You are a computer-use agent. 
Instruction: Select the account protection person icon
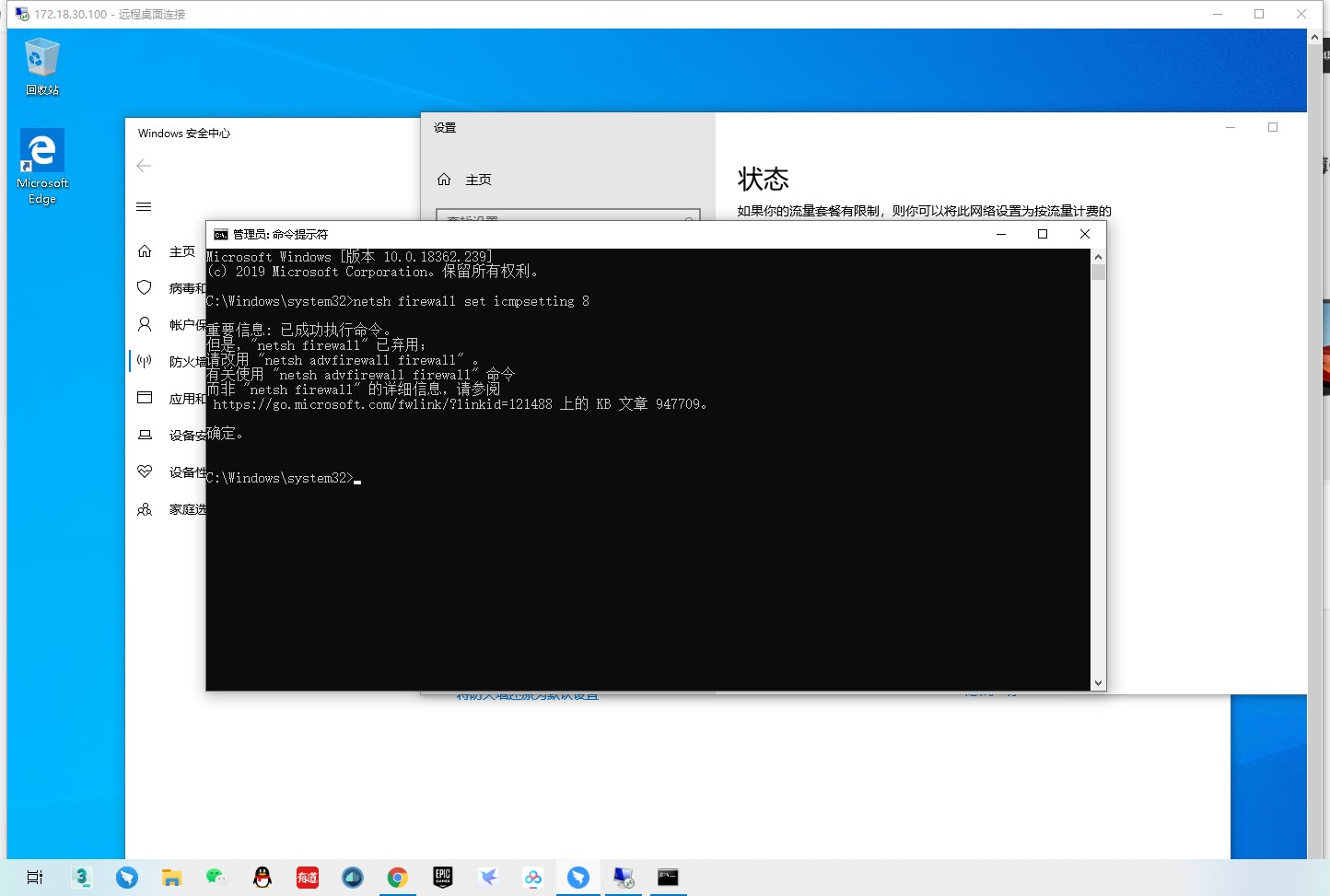click(145, 324)
